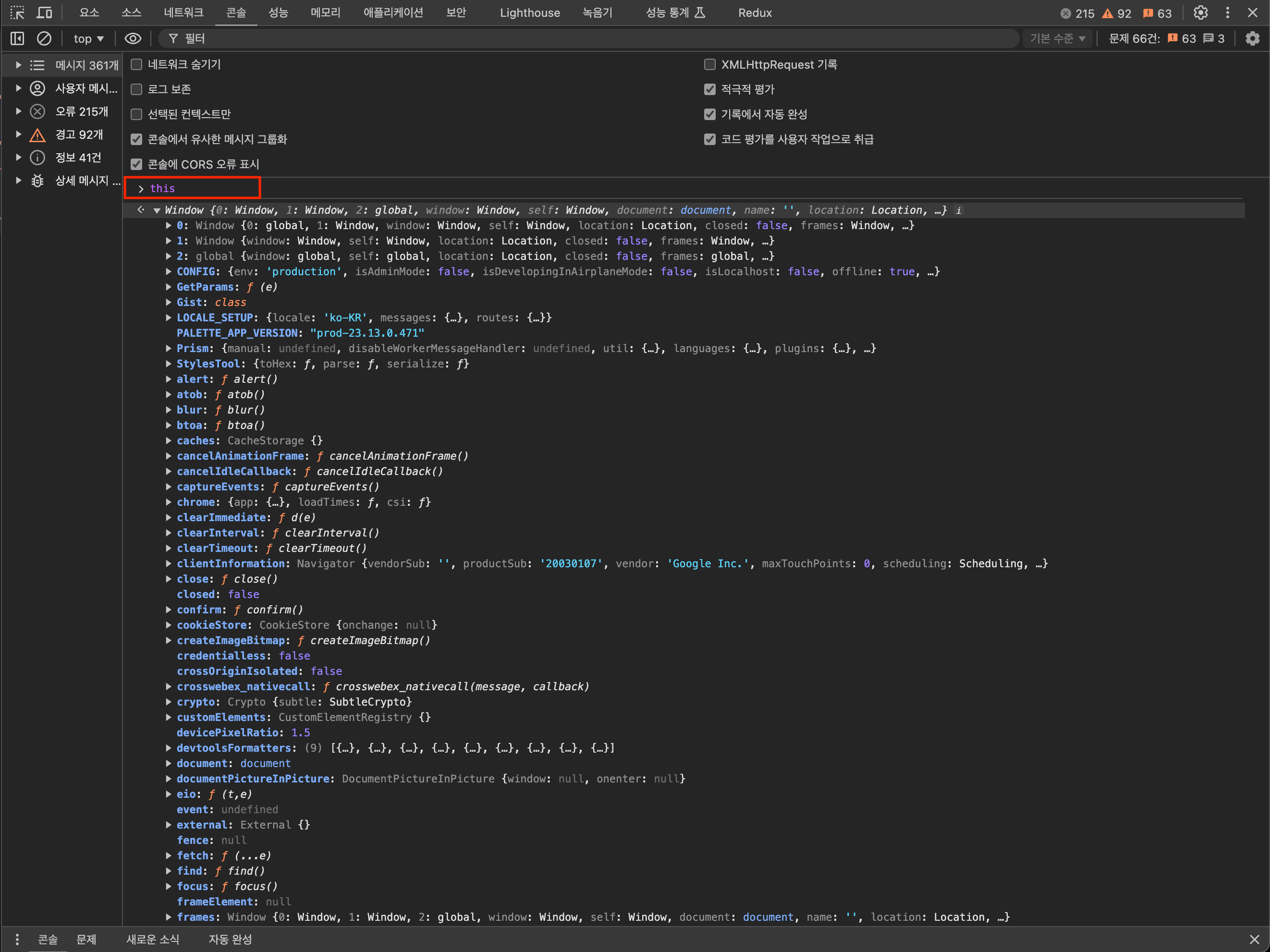The height and width of the screenshot is (952, 1270).
Task: Click the info 'i' icon beside Window object
Action: (x=958, y=211)
